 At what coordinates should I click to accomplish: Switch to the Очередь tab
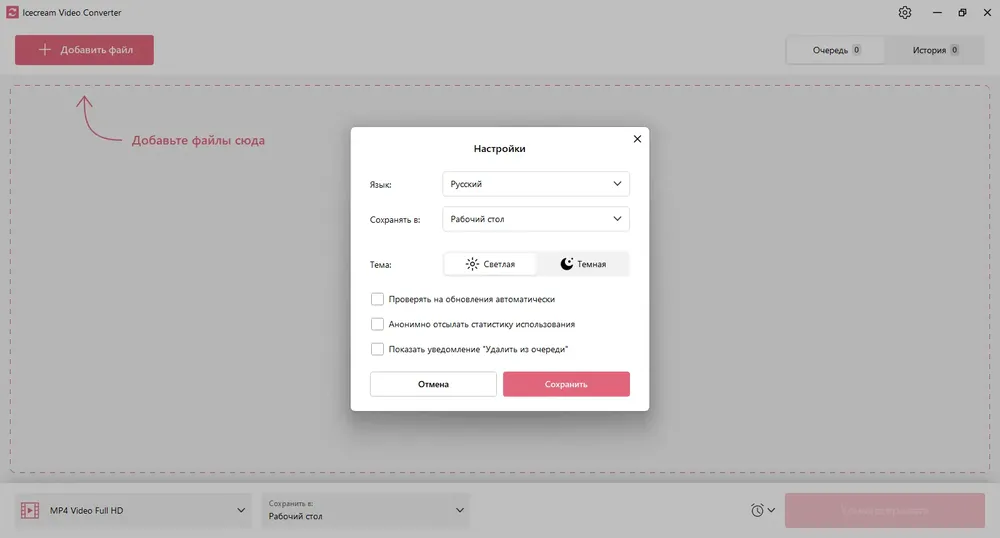pyautogui.click(x=835, y=50)
